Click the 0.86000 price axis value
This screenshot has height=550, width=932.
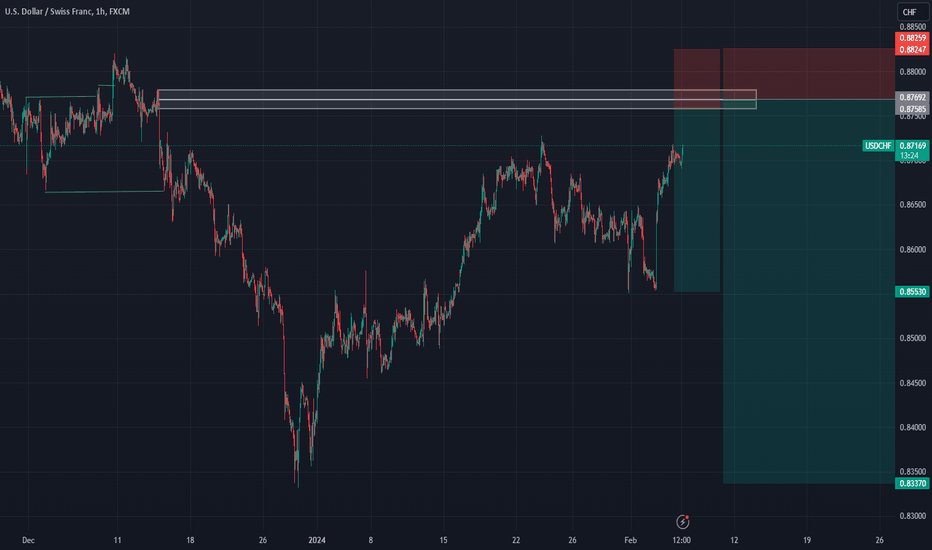coord(912,250)
